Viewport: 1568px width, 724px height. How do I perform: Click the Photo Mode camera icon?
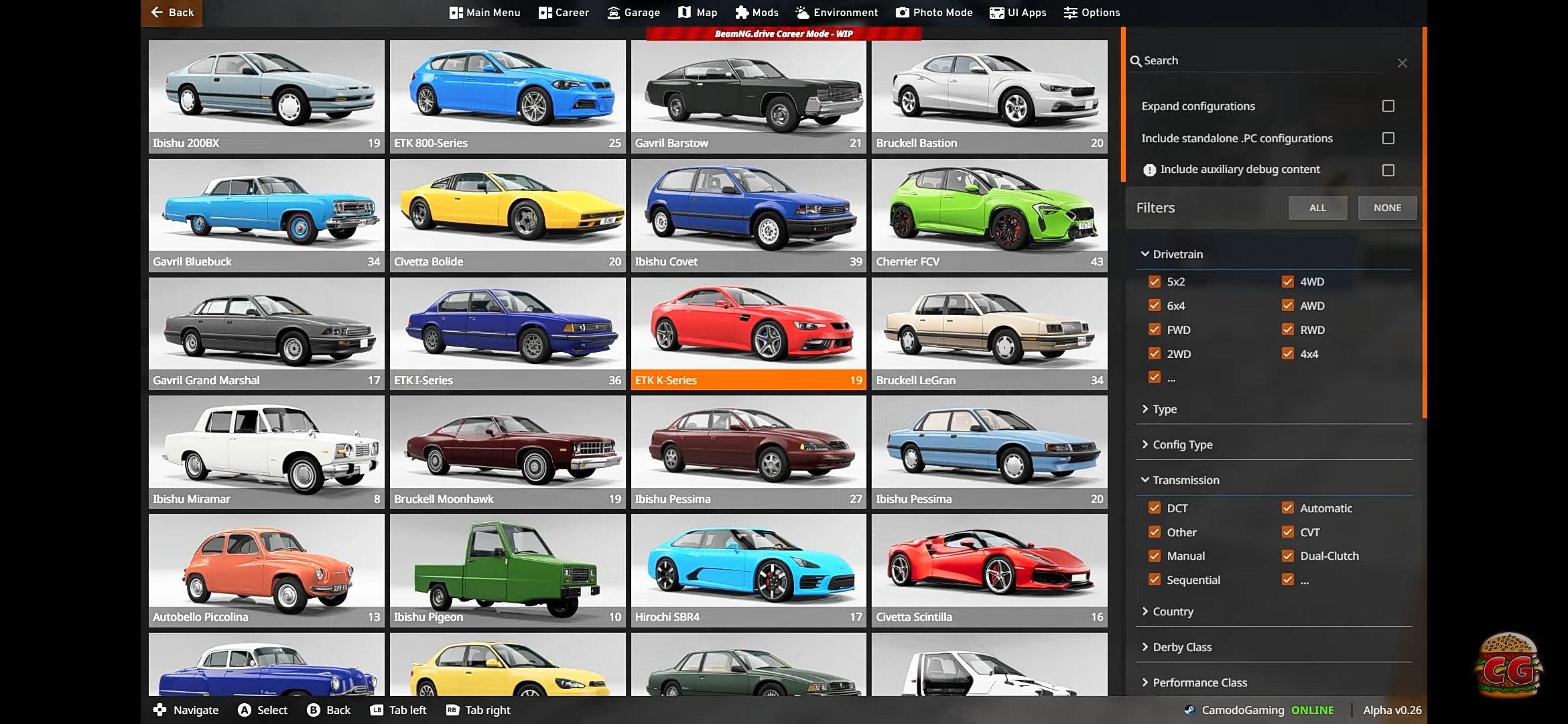click(x=903, y=13)
